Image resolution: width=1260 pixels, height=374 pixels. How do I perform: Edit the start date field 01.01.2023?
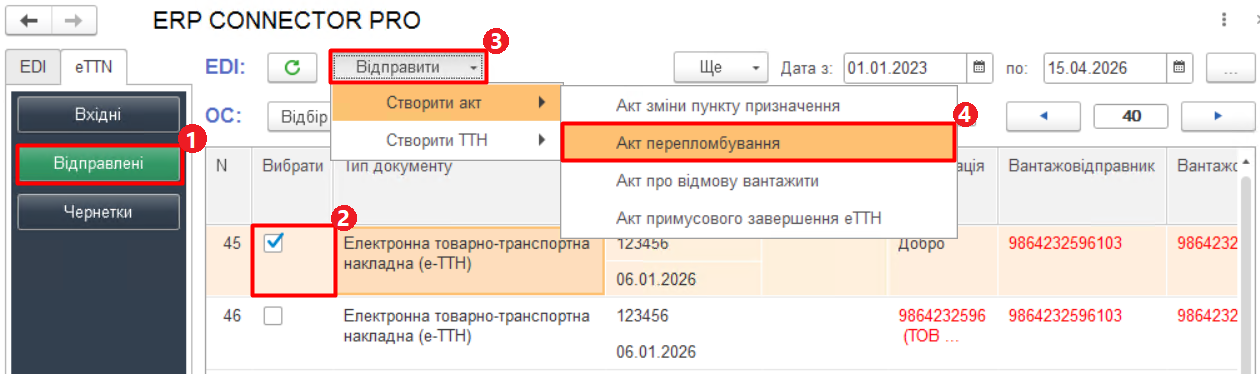tap(906, 68)
